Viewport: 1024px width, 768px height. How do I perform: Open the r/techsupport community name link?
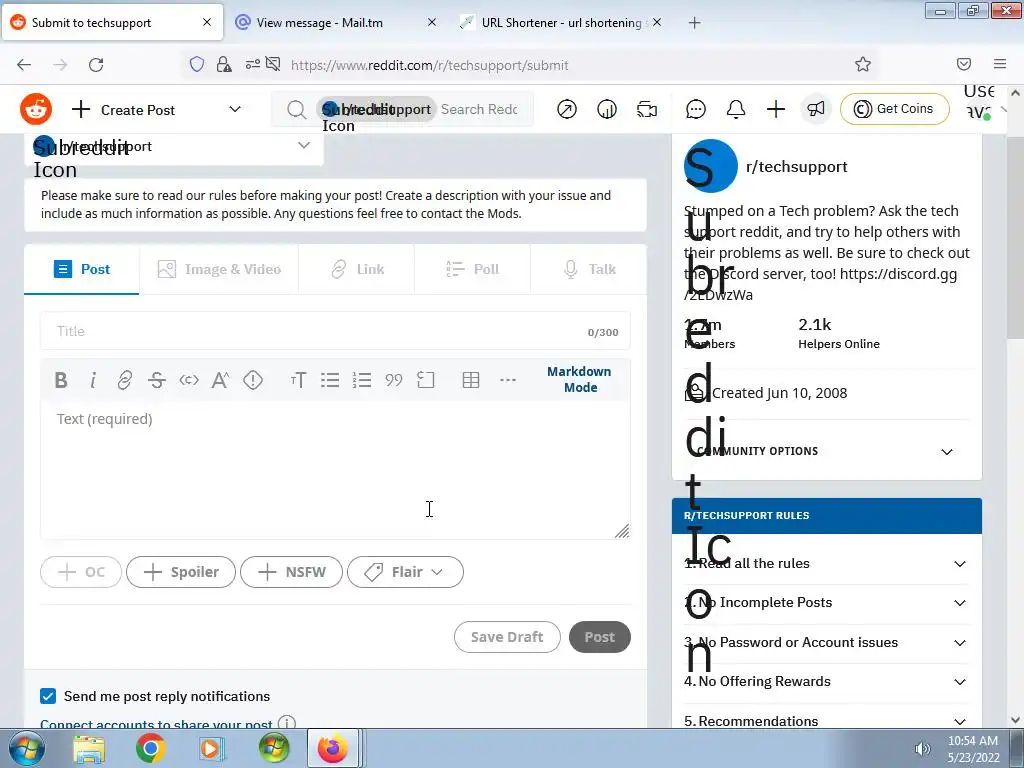(796, 167)
